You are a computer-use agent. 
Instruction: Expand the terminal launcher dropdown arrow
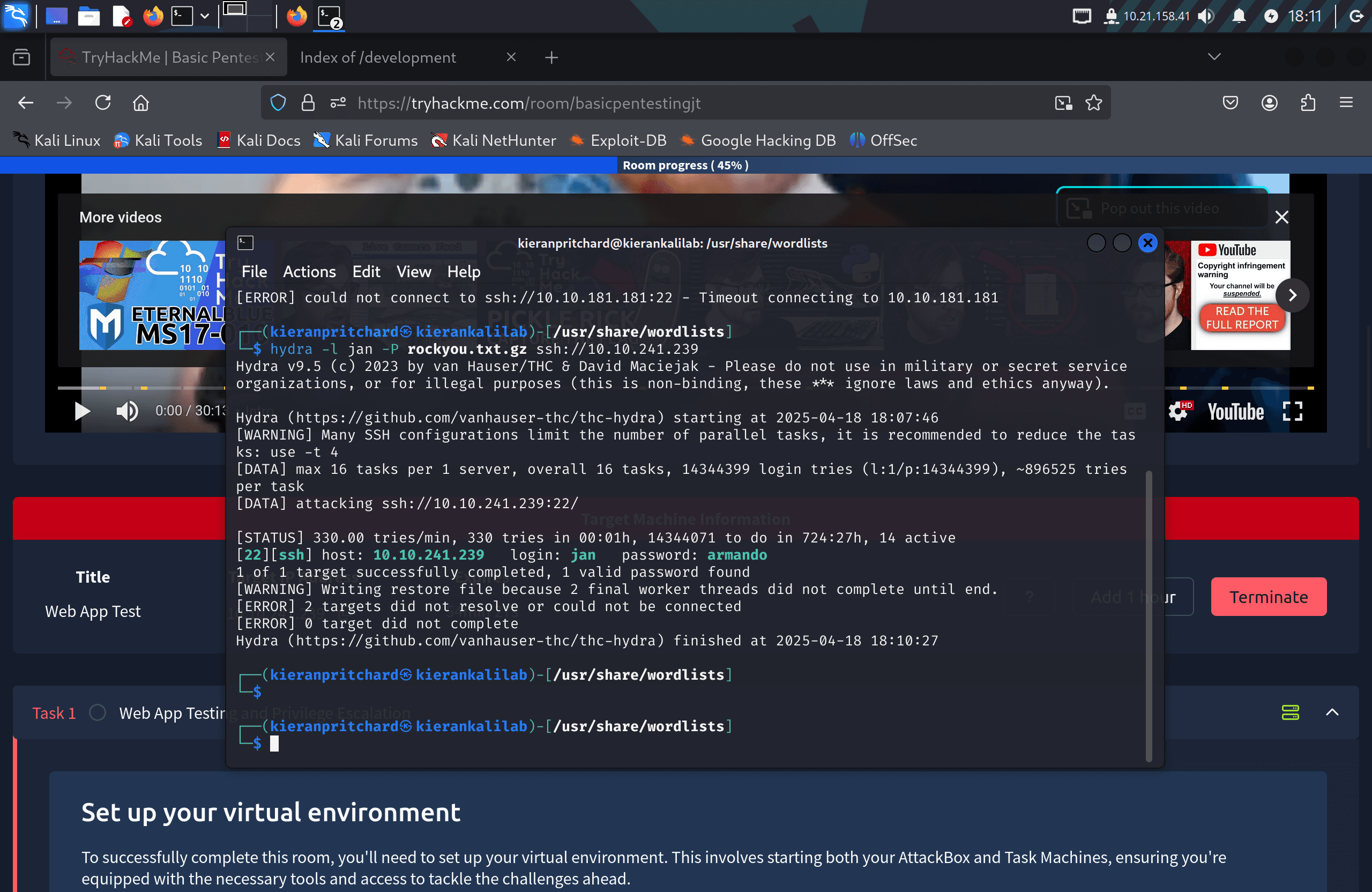click(x=205, y=16)
